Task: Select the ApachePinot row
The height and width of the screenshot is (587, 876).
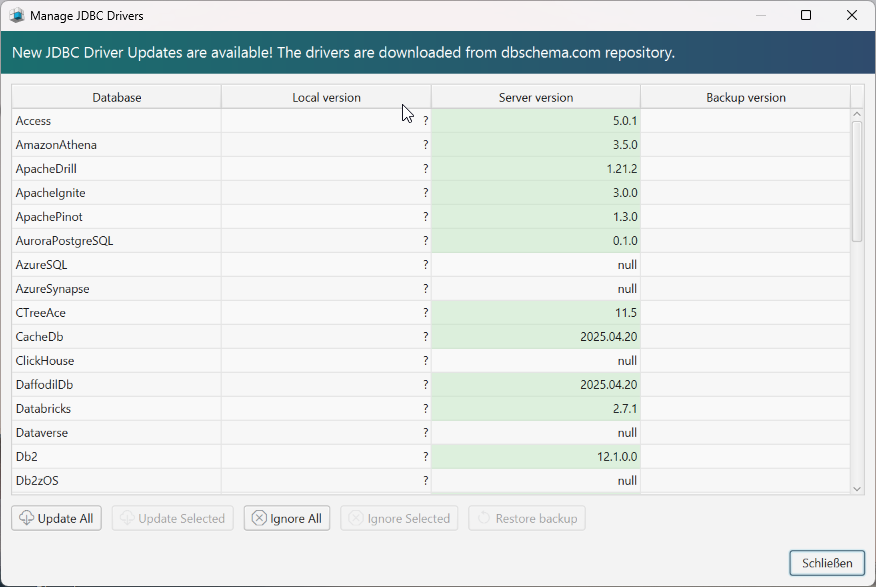Action: 431,217
